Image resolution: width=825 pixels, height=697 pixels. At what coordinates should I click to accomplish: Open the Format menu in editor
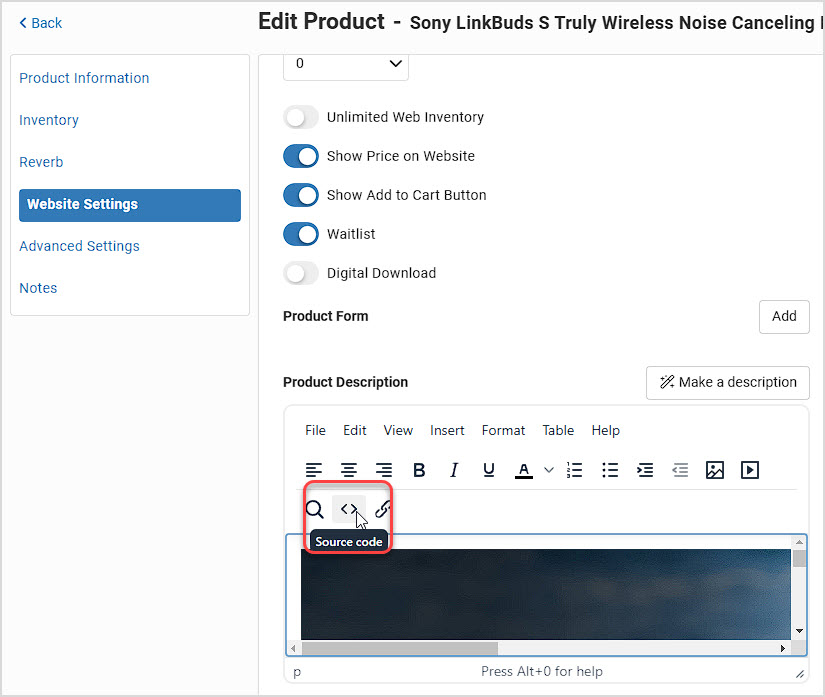503,430
